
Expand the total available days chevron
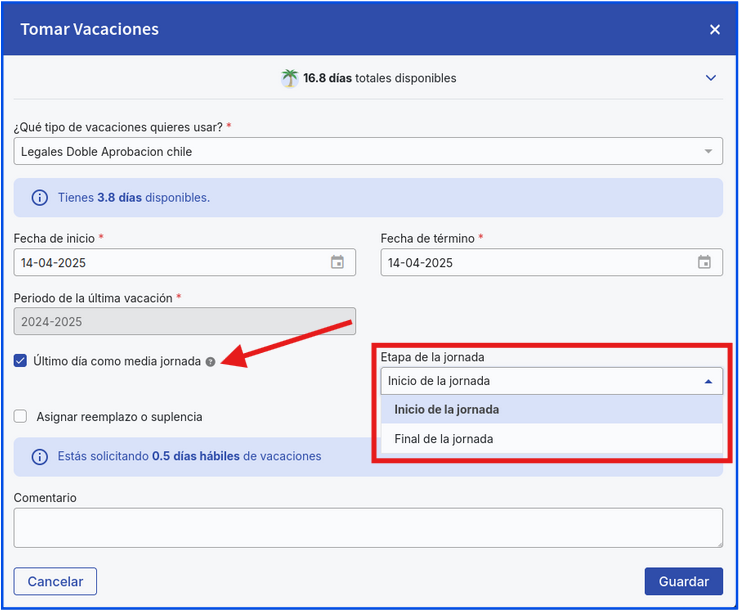711,78
